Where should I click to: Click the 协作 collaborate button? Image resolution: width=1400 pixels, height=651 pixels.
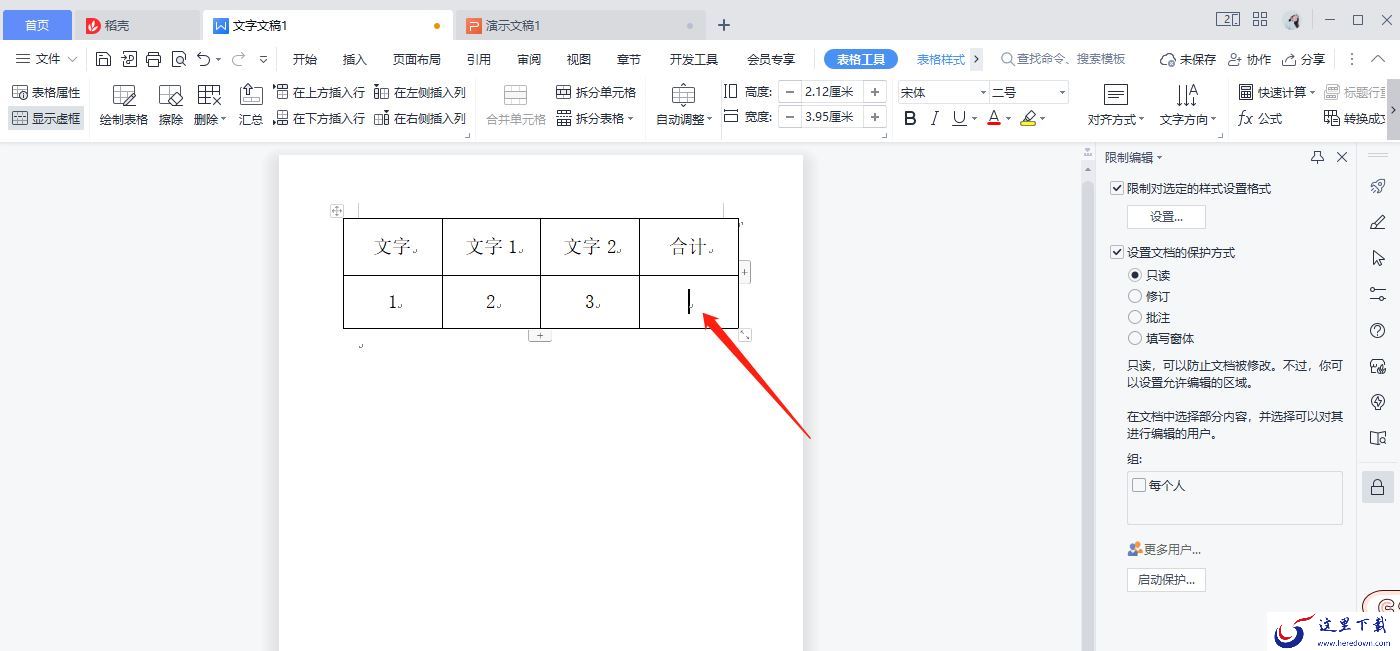1250,59
